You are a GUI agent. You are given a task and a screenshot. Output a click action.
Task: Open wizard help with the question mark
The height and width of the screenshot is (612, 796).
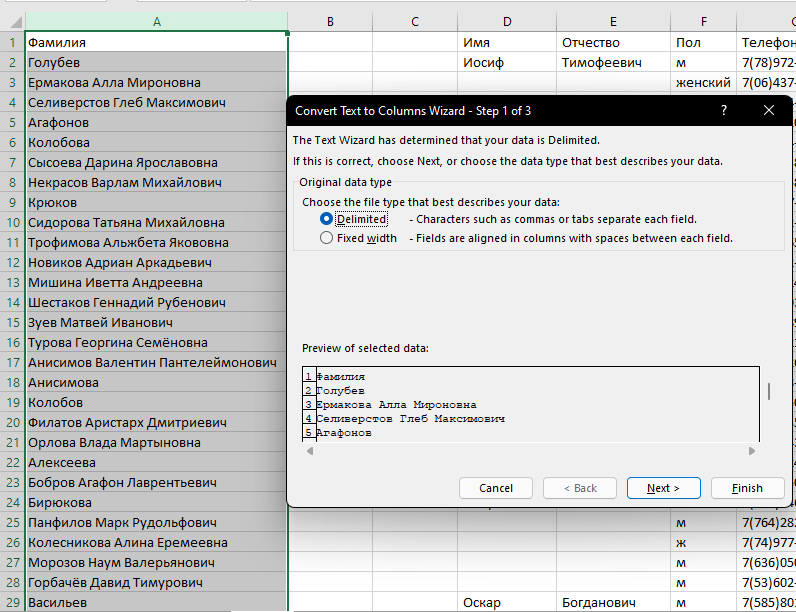[724, 110]
